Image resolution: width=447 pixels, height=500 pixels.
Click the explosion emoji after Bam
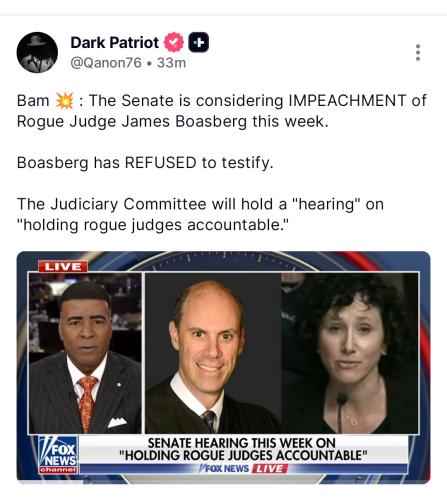[64, 101]
